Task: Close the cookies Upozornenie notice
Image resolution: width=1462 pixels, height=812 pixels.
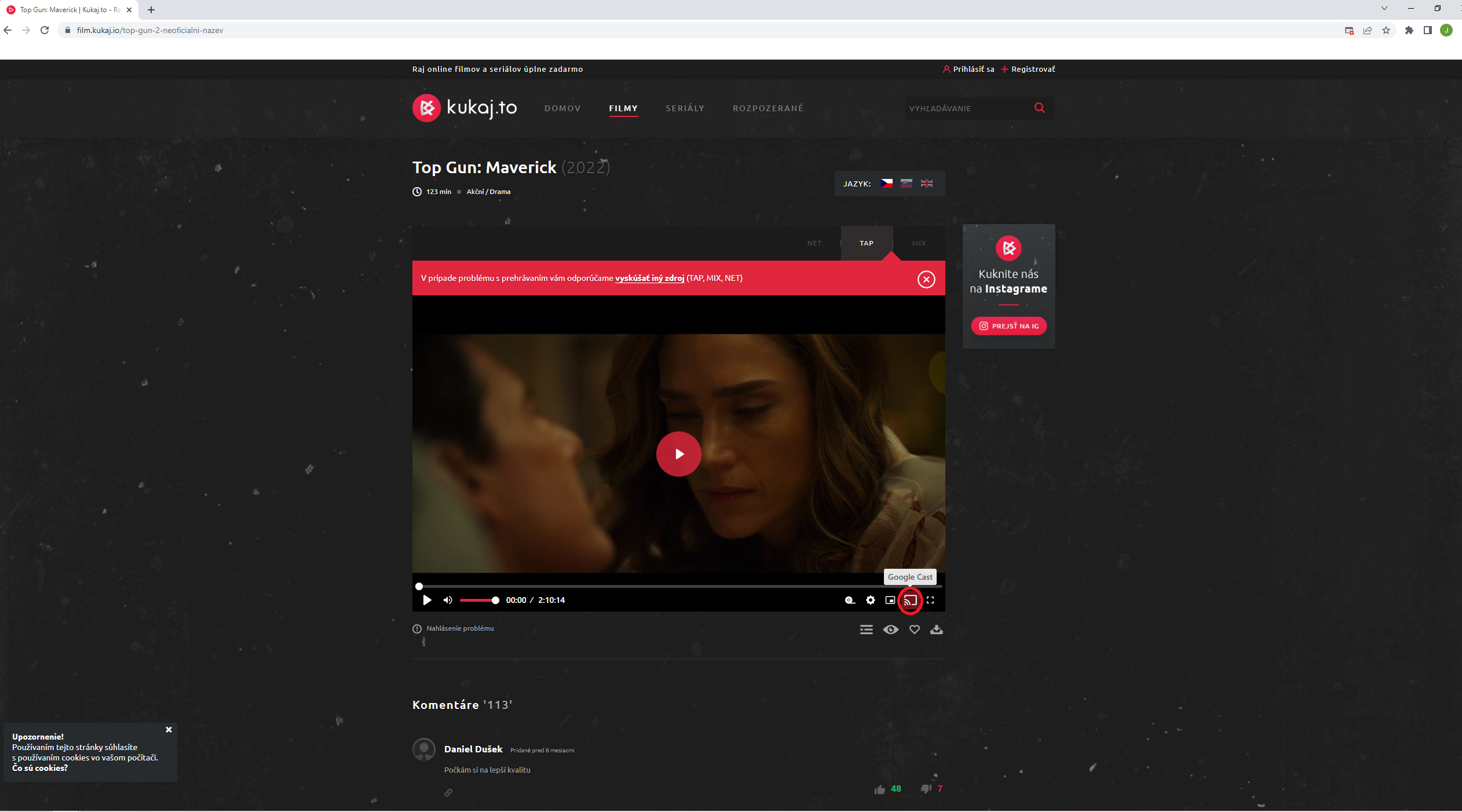Action: point(169,730)
